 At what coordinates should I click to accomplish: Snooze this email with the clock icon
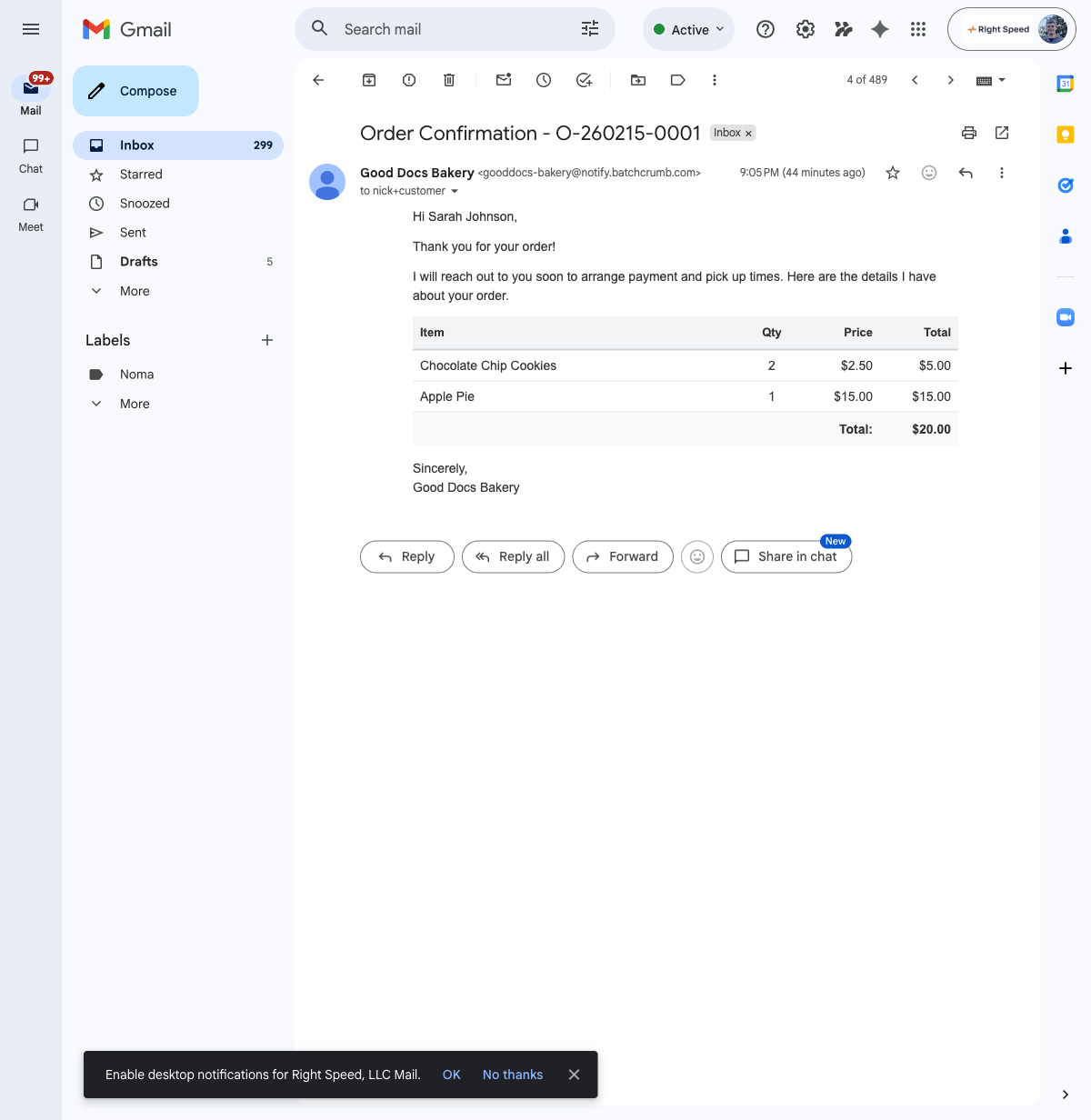tap(544, 80)
